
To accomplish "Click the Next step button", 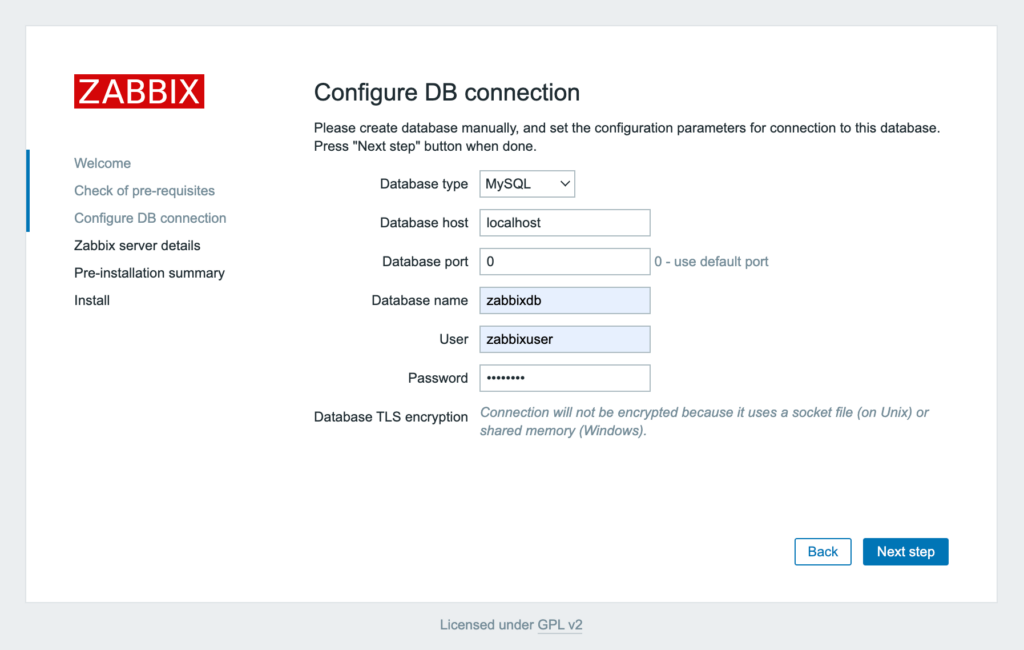I will point(905,551).
